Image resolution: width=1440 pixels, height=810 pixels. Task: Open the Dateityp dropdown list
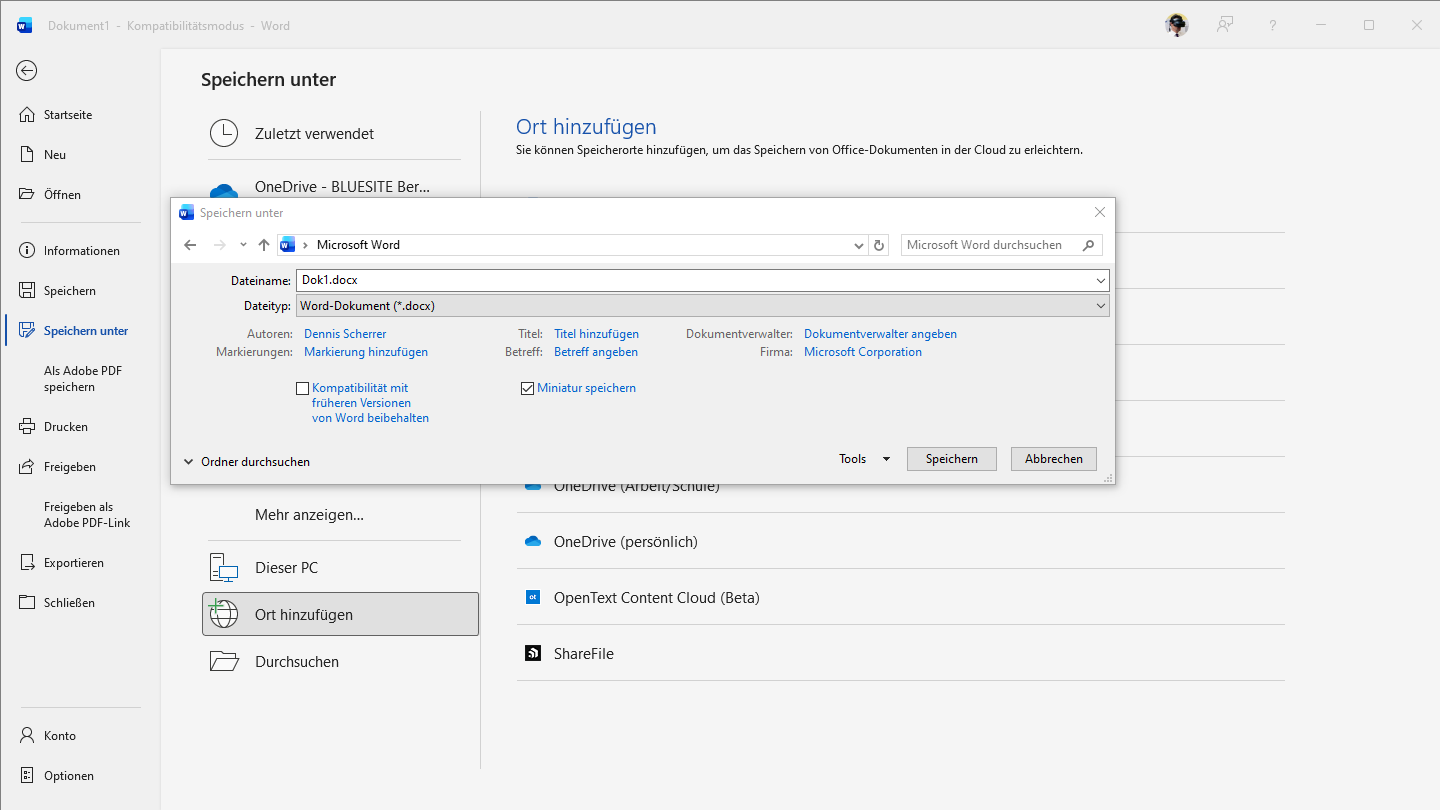coord(703,306)
